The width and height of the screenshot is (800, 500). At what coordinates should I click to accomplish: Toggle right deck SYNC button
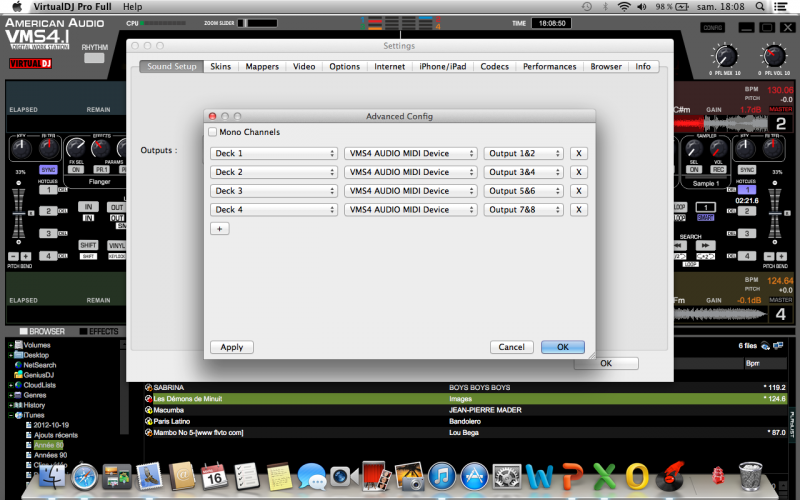pos(746,169)
